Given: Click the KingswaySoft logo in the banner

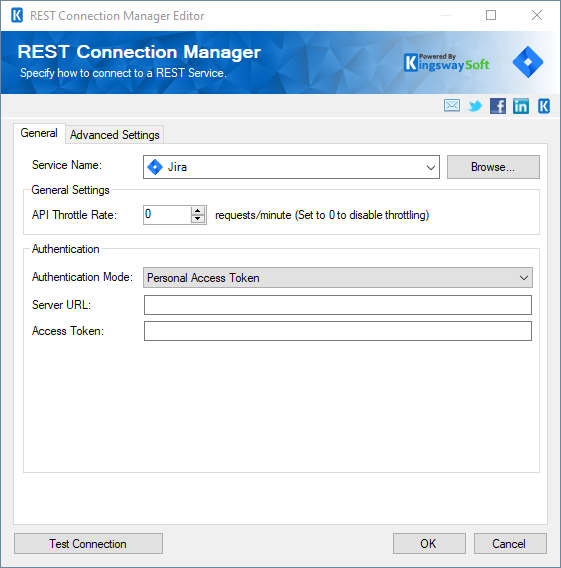Looking at the screenshot, I should click(x=446, y=63).
